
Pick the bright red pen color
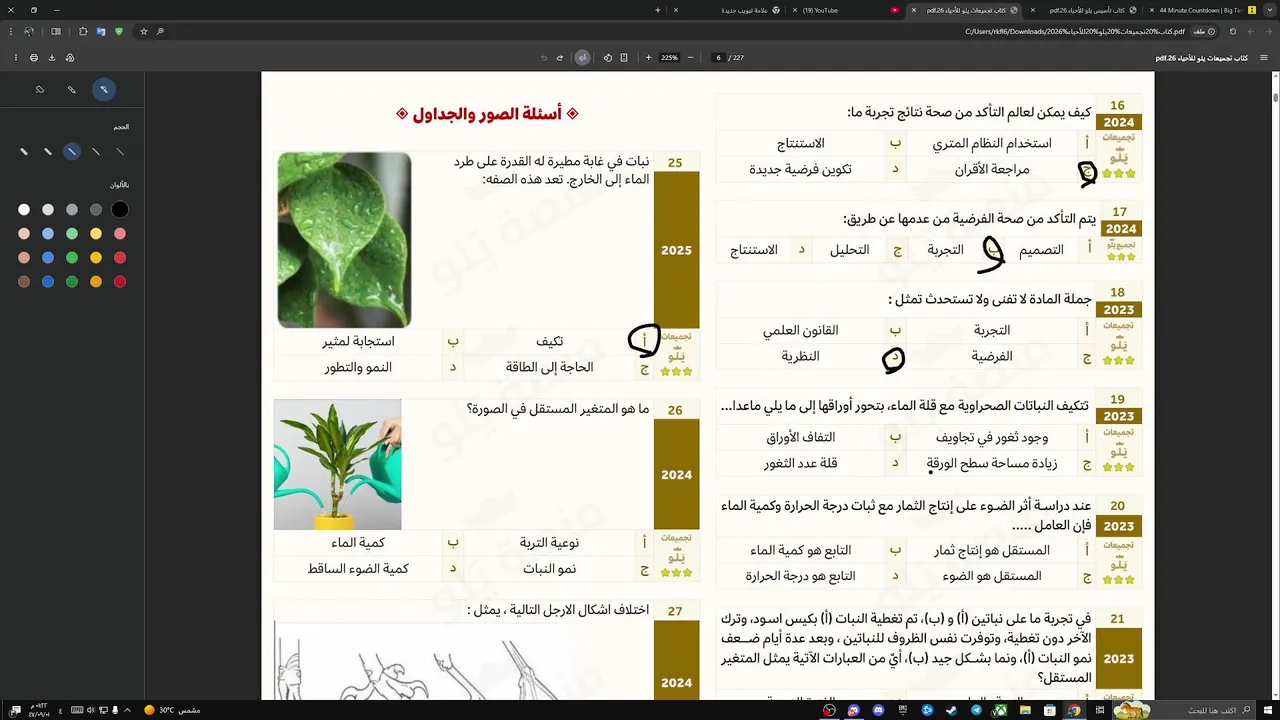[120, 258]
